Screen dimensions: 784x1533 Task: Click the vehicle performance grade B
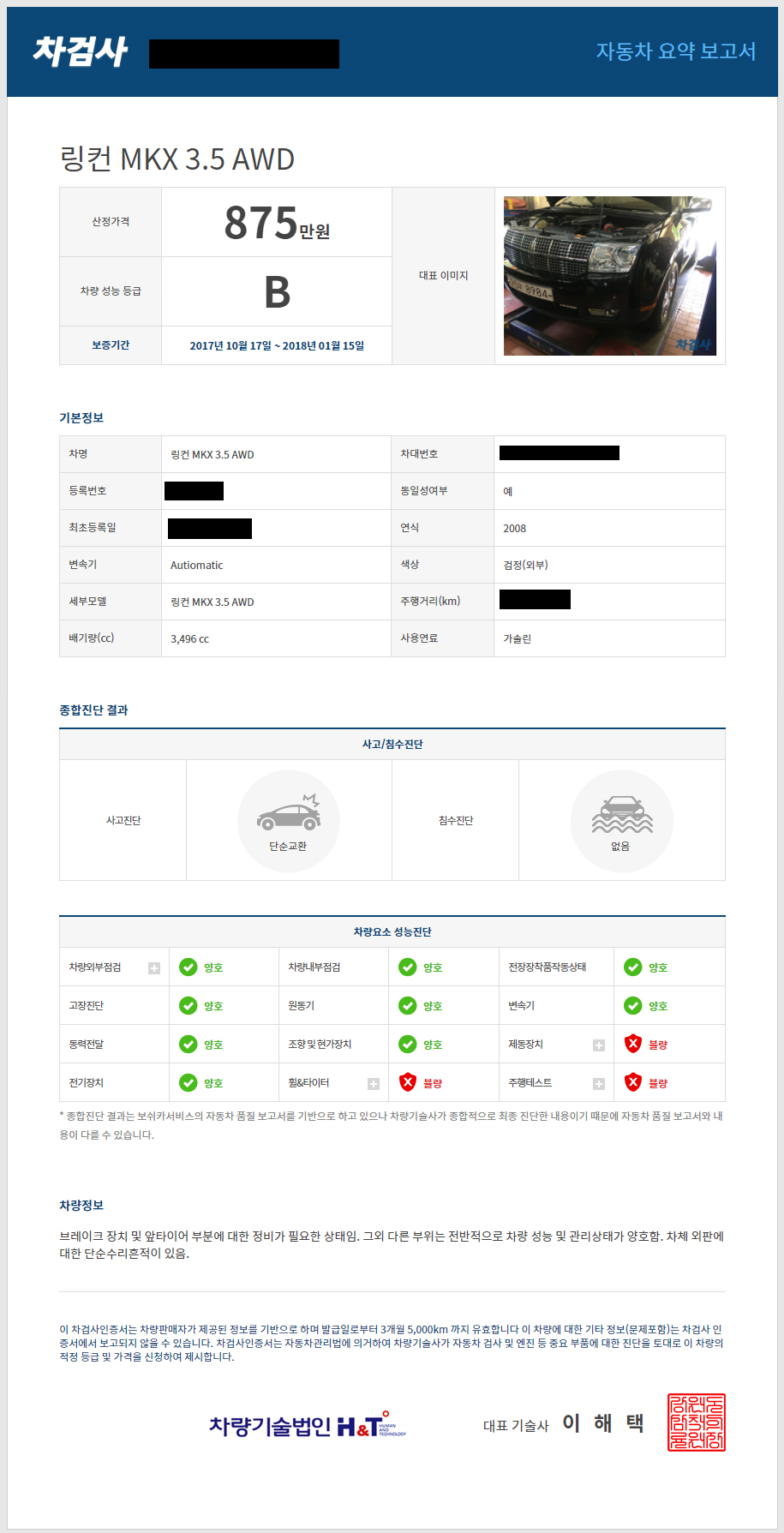(277, 292)
